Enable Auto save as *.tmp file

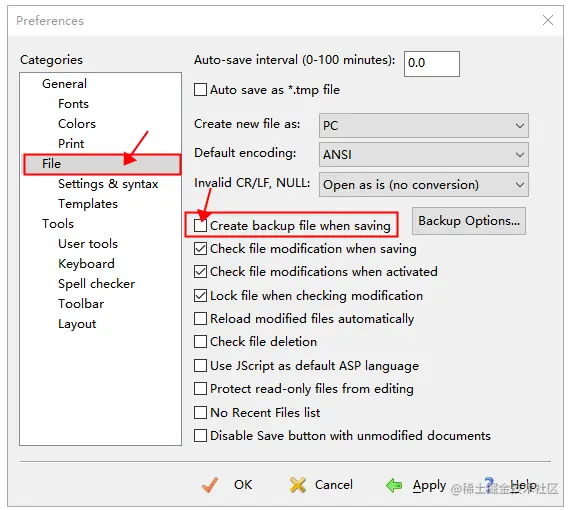pyautogui.click(x=200, y=90)
